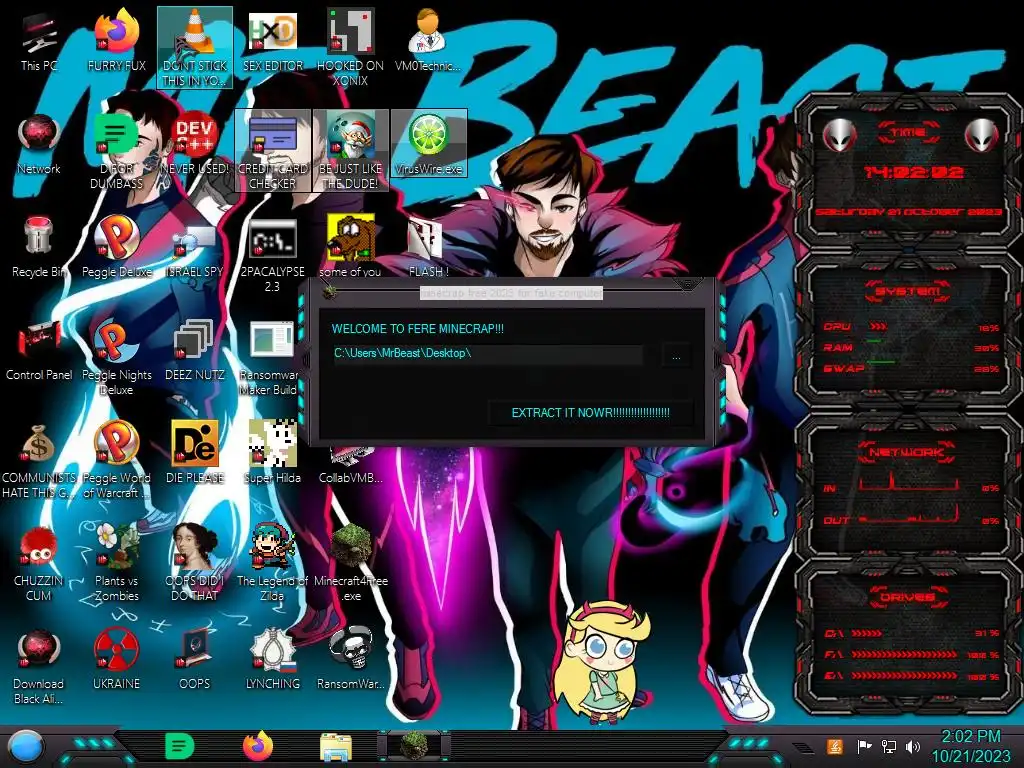Open the taskbar clock showing 2:02 PM
Screen dimensions: 1024x768
(970, 746)
